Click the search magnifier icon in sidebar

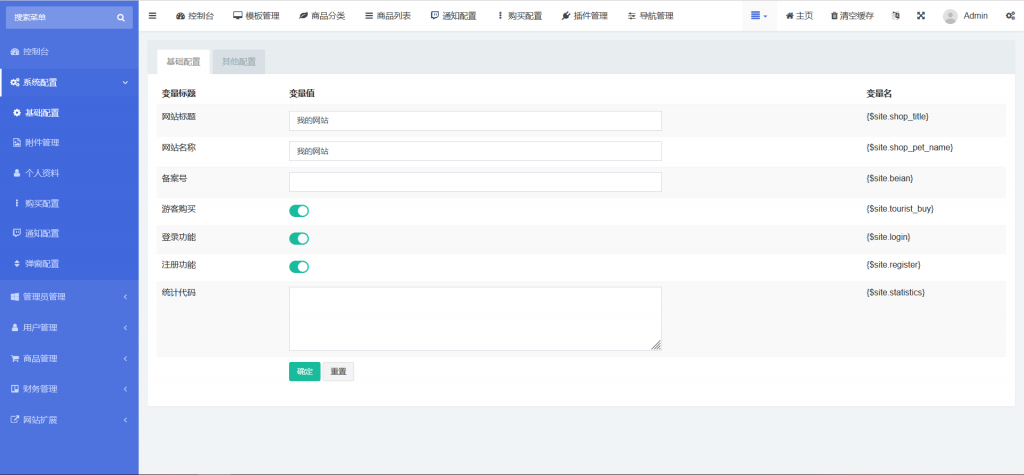pos(121,18)
